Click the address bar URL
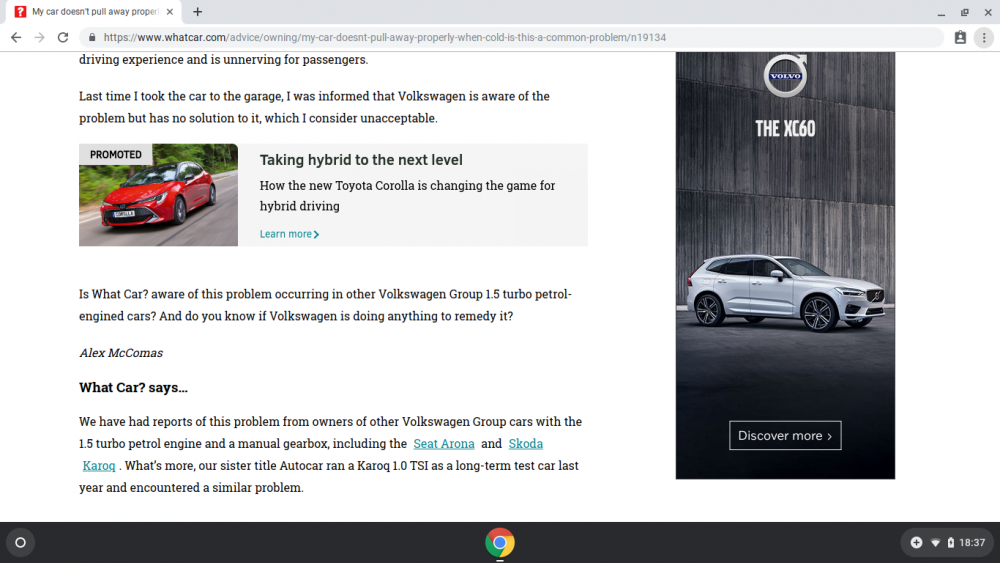The image size is (1000, 563). pos(385,38)
